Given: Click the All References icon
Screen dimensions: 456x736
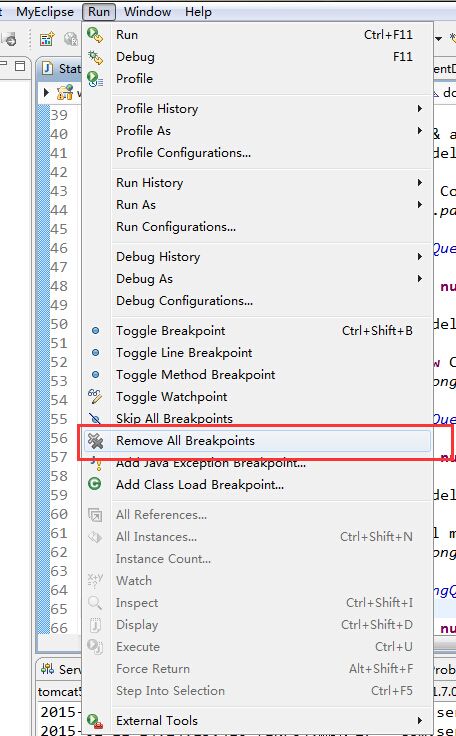Looking at the screenshot, I should pyautogui.click(x=95, y=515).
